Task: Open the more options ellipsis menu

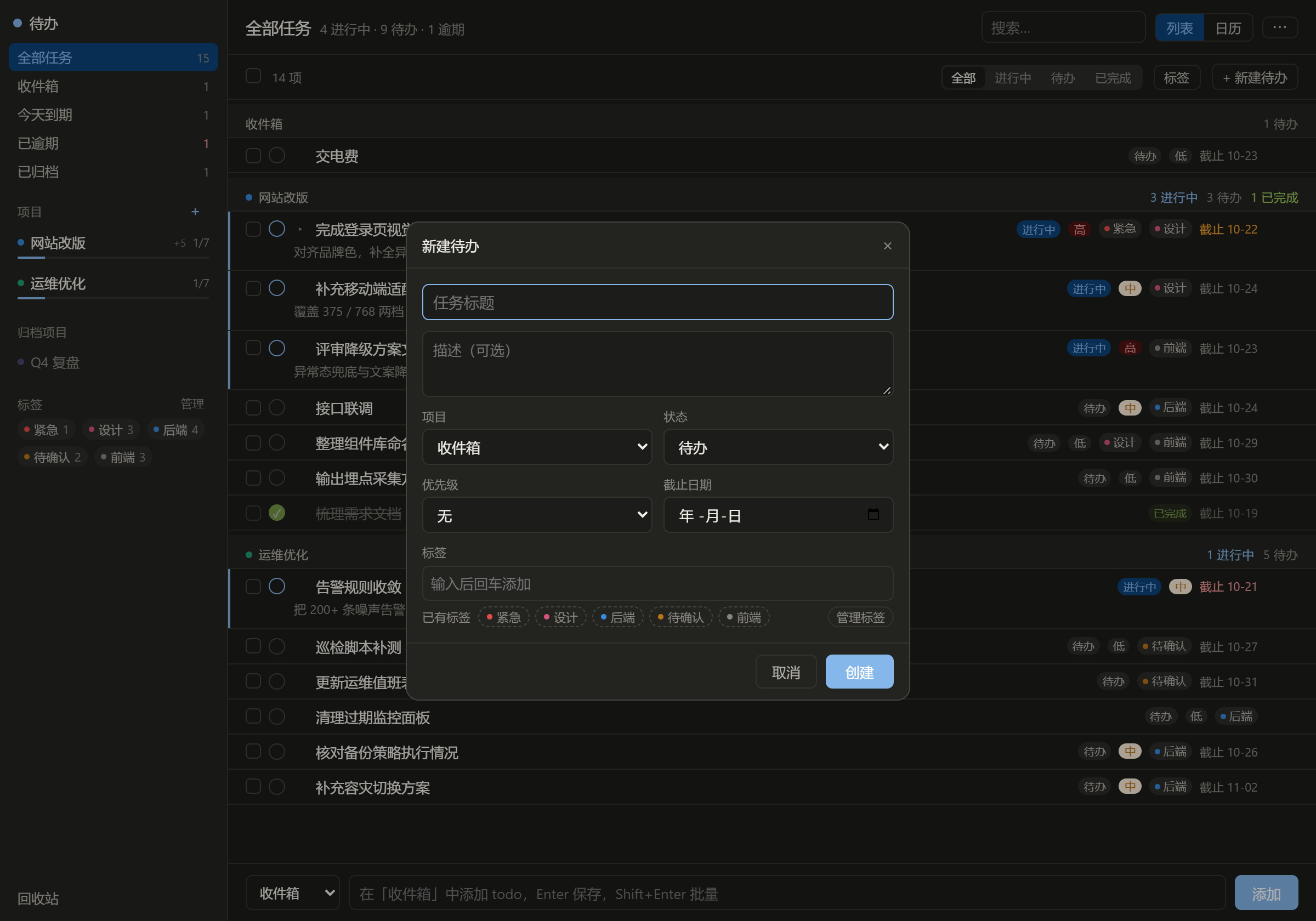Action: click(x=1279, y=27)
